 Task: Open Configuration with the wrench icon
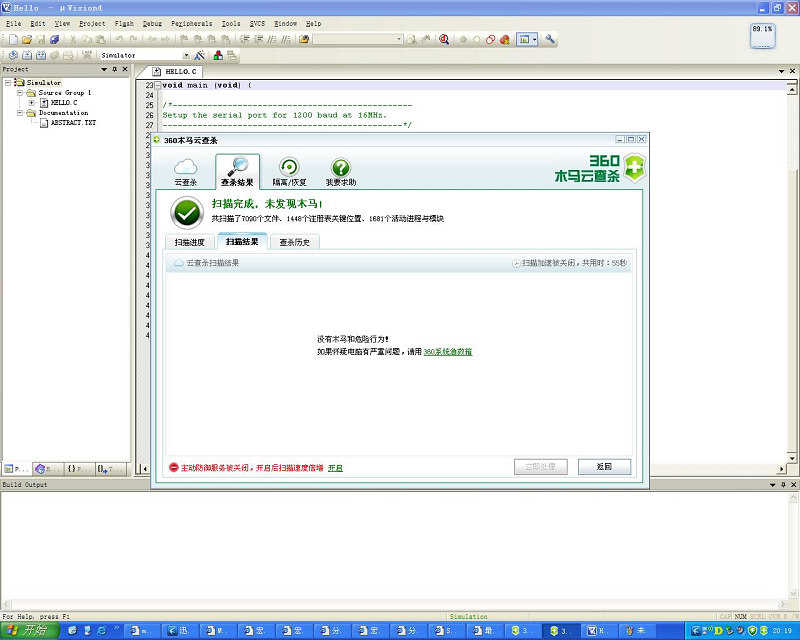point(549,39)
